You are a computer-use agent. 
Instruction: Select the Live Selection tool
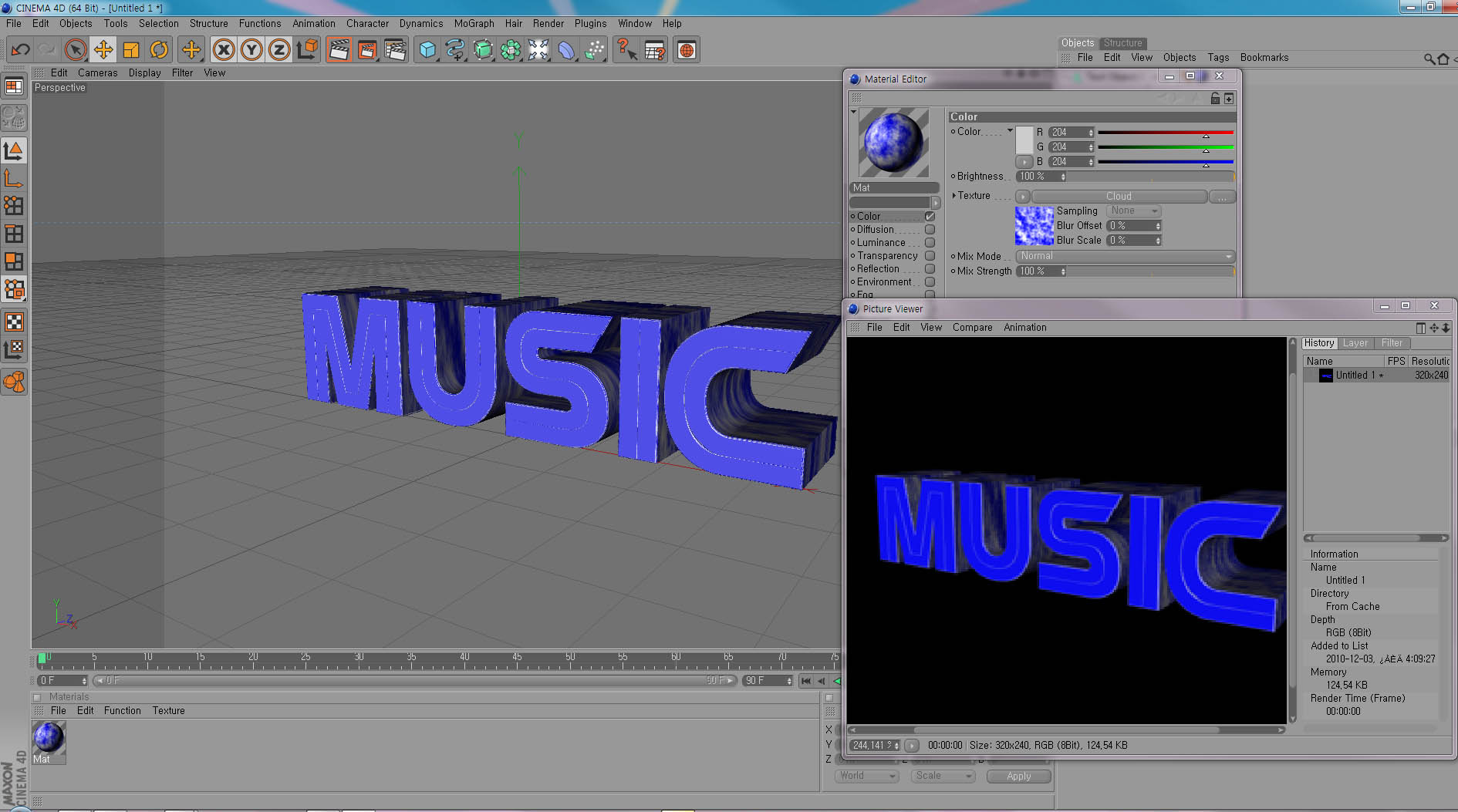pos(75,50)
